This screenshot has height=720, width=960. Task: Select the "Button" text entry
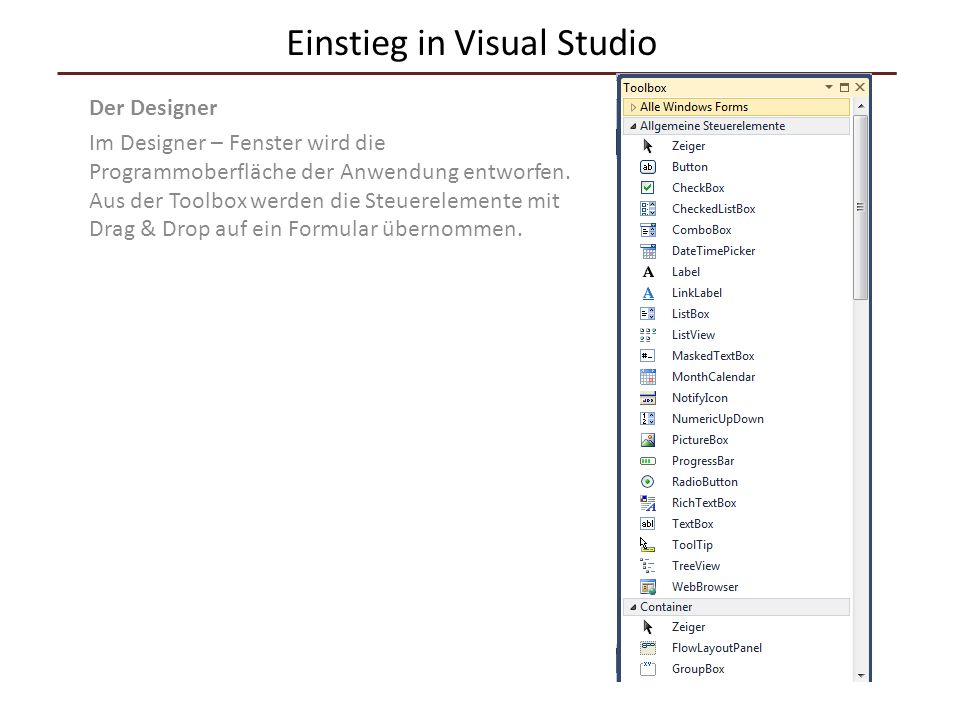[x=690, y=167]
